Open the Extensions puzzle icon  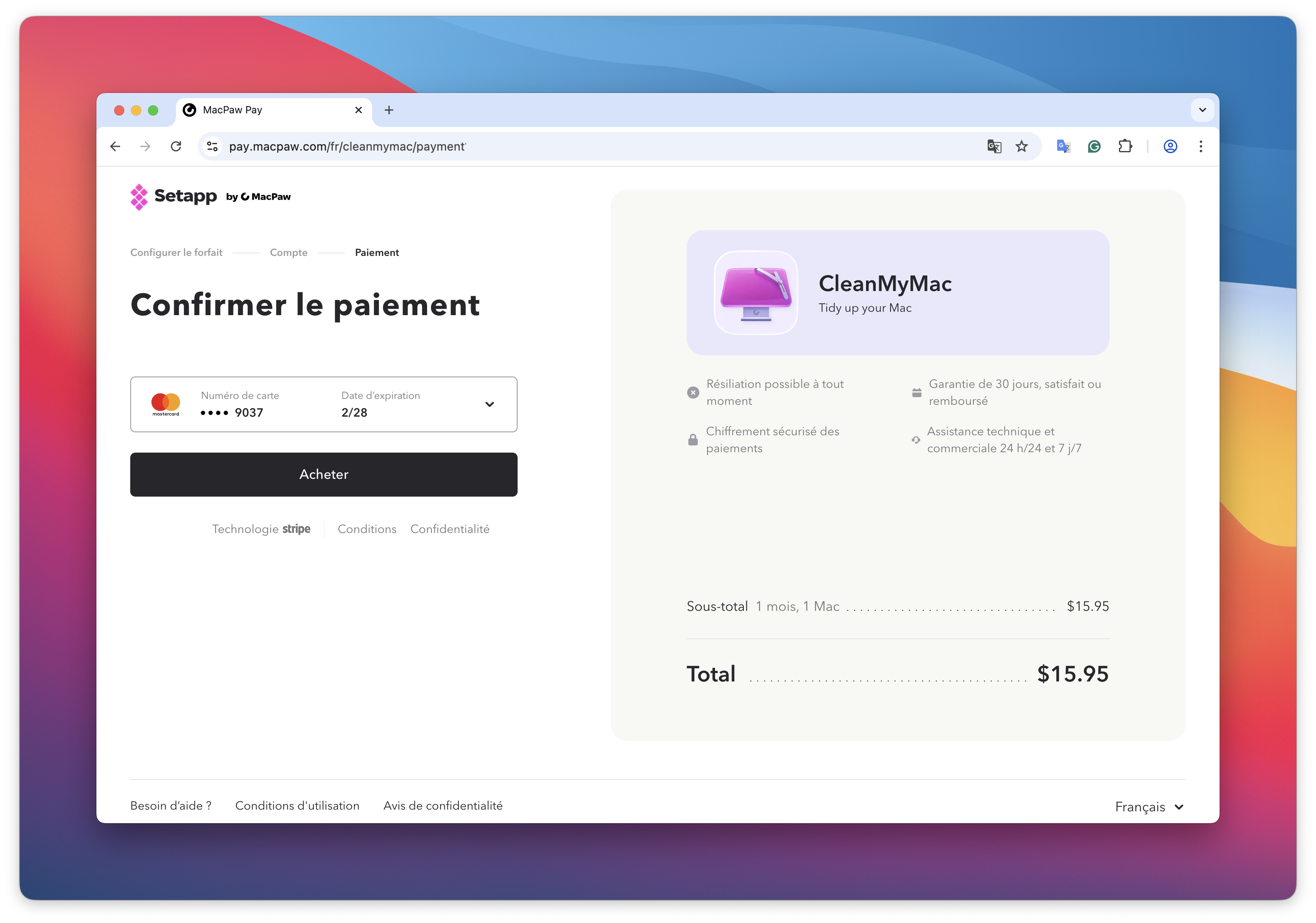coord(1125,146)
